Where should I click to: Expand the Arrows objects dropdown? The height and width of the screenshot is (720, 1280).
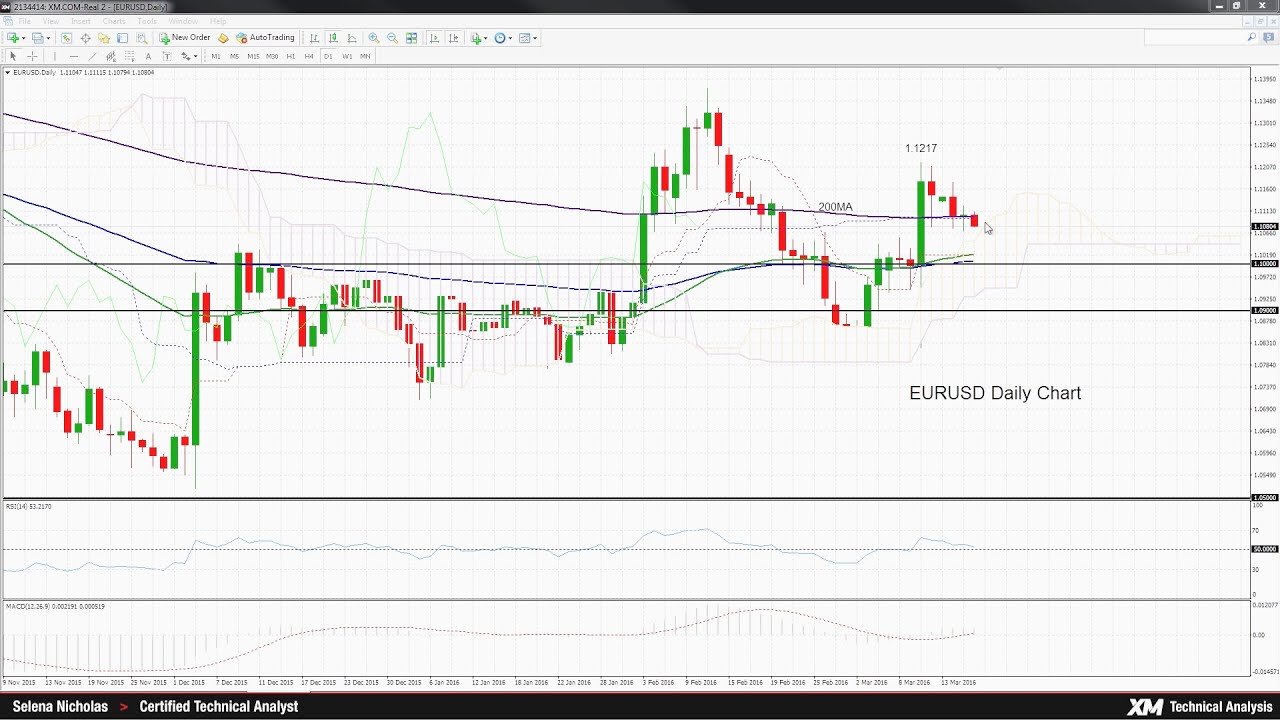[x=196, y=56]
